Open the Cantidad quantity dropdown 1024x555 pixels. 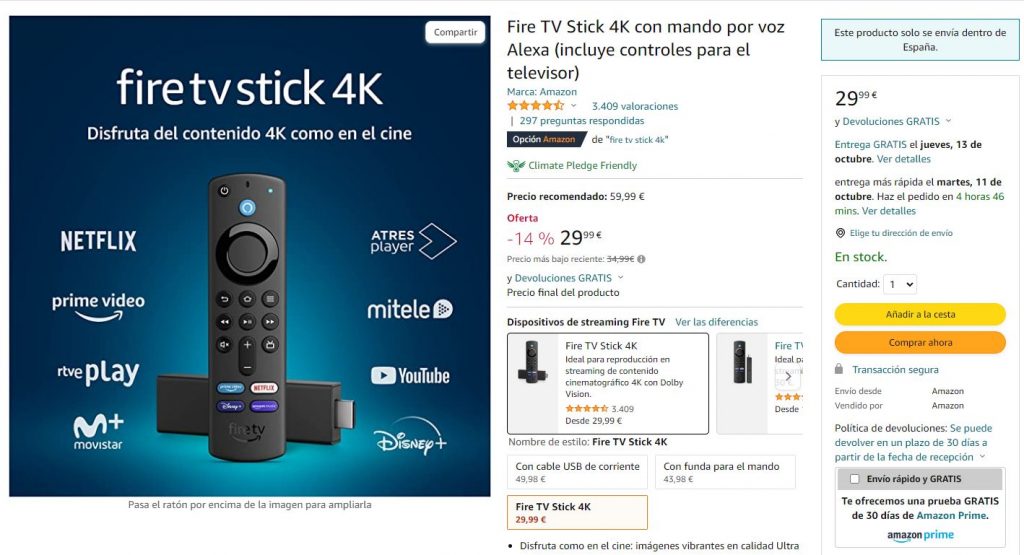(x=901, y=284)
